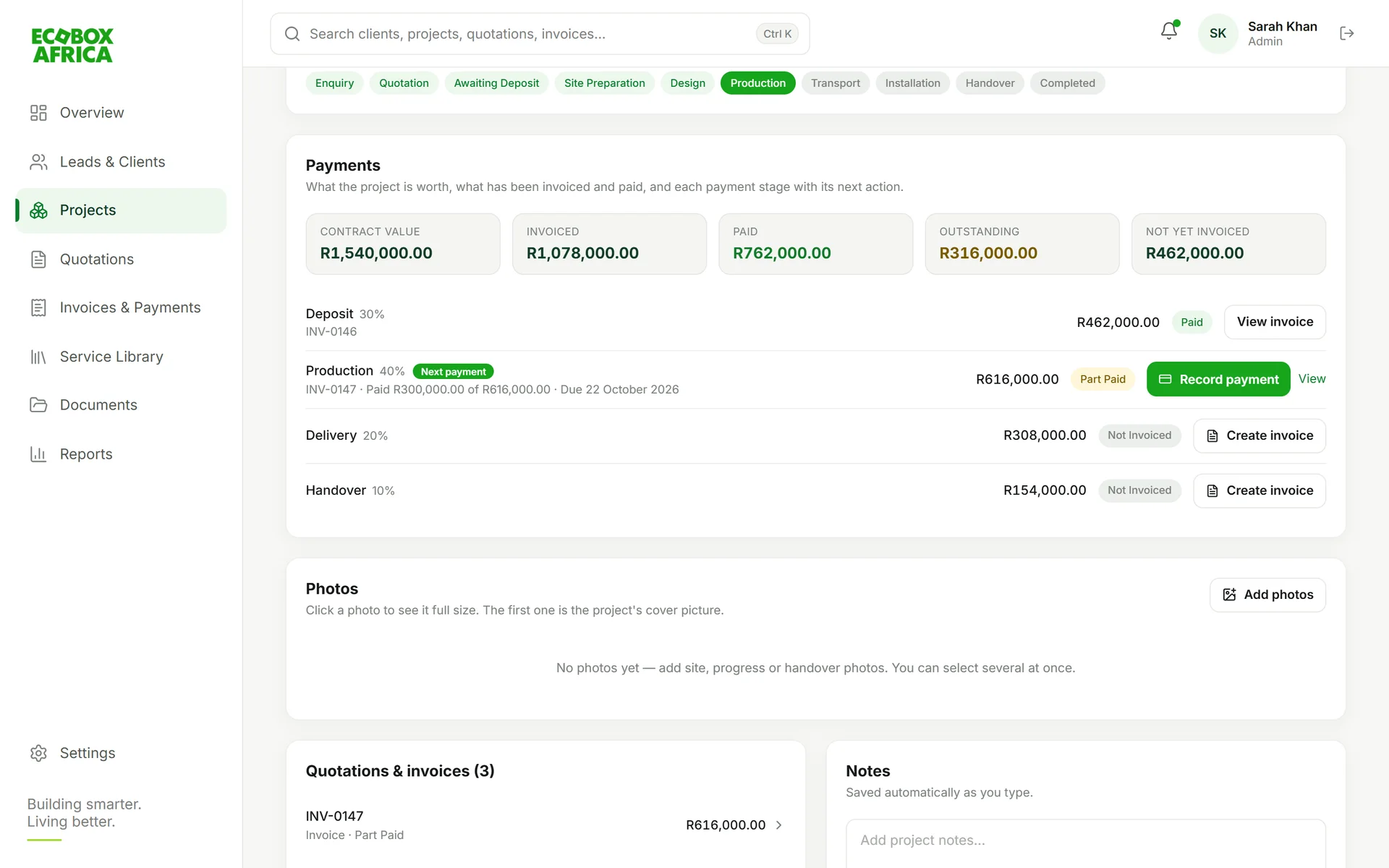Screen dimensions: 1389x868
Task: Click the search magnifier icon
Action: coord(292,34)
